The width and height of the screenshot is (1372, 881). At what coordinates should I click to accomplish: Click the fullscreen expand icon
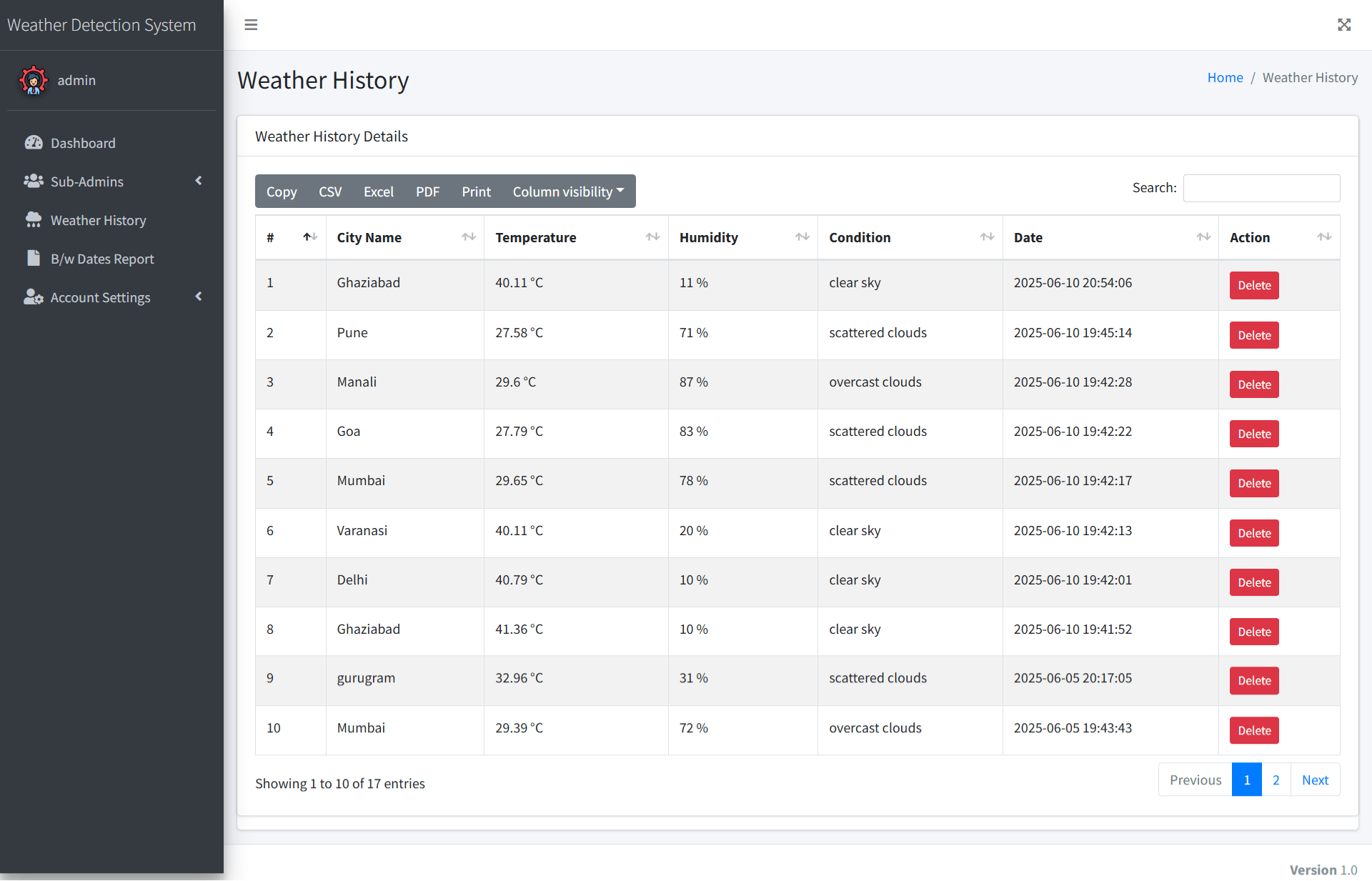(1344, 25)
